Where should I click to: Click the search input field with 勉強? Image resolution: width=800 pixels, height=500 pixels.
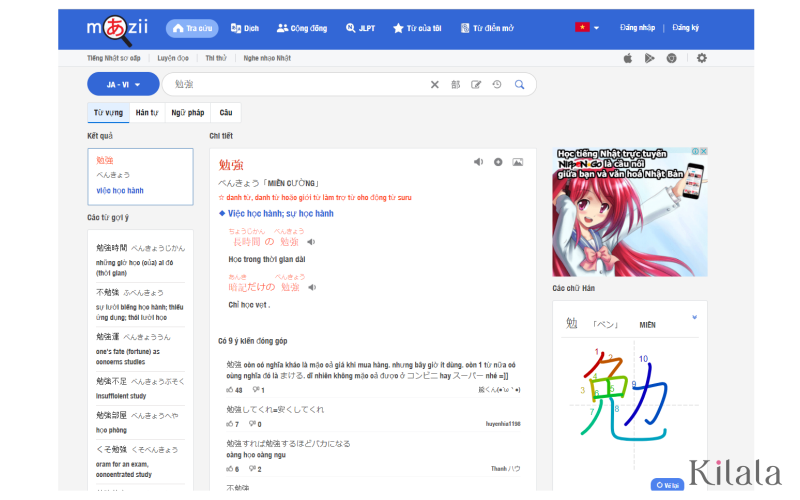[300, 85]
